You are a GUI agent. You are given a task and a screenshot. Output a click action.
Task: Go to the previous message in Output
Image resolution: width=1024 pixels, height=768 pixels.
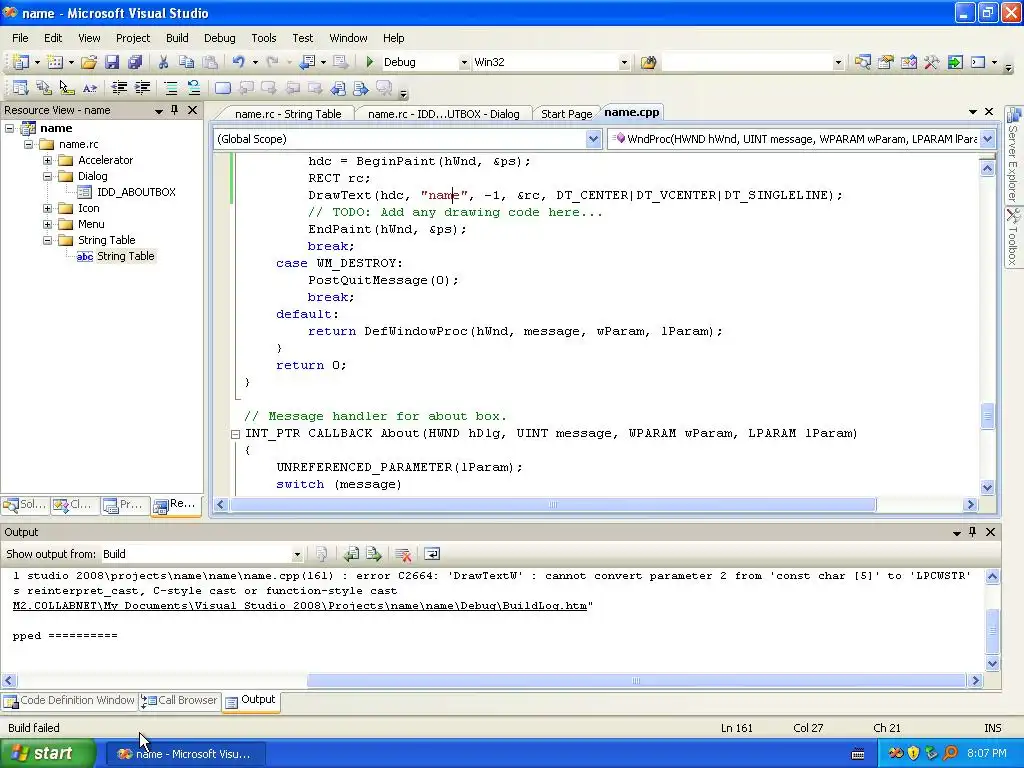[351, 554]
